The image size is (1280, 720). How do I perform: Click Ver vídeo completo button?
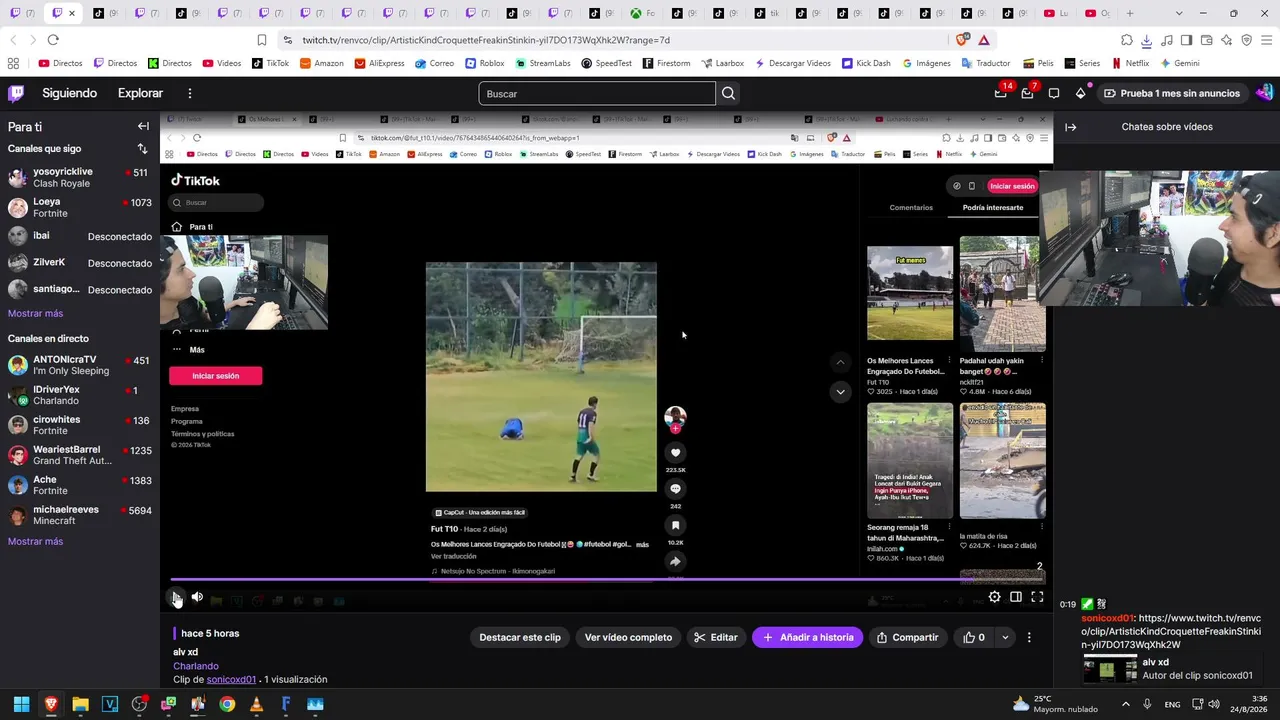[628, 637]
